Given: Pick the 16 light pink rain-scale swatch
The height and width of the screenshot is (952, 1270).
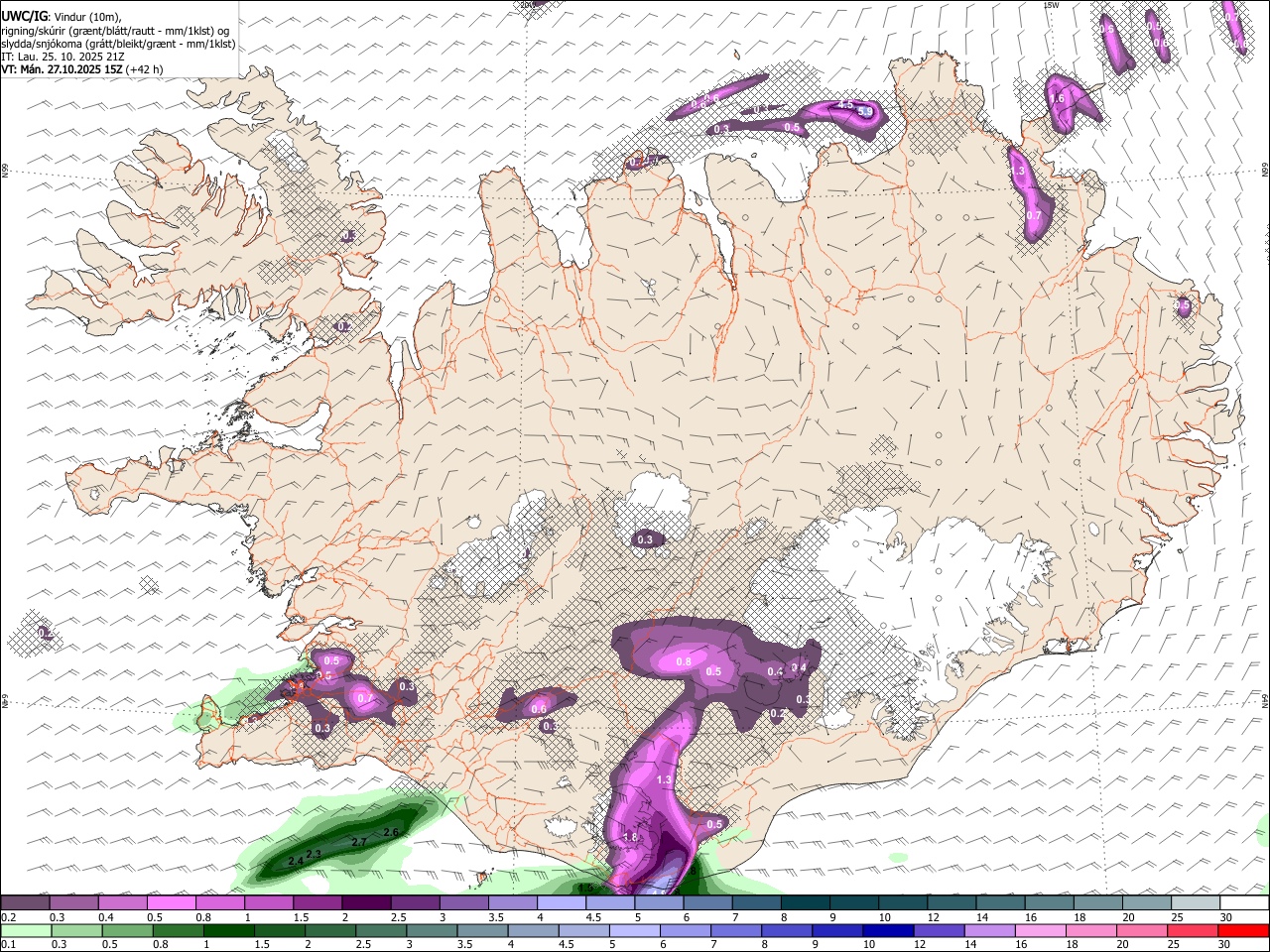Looking at the screenshot, I should click(x=1039, y=930).
